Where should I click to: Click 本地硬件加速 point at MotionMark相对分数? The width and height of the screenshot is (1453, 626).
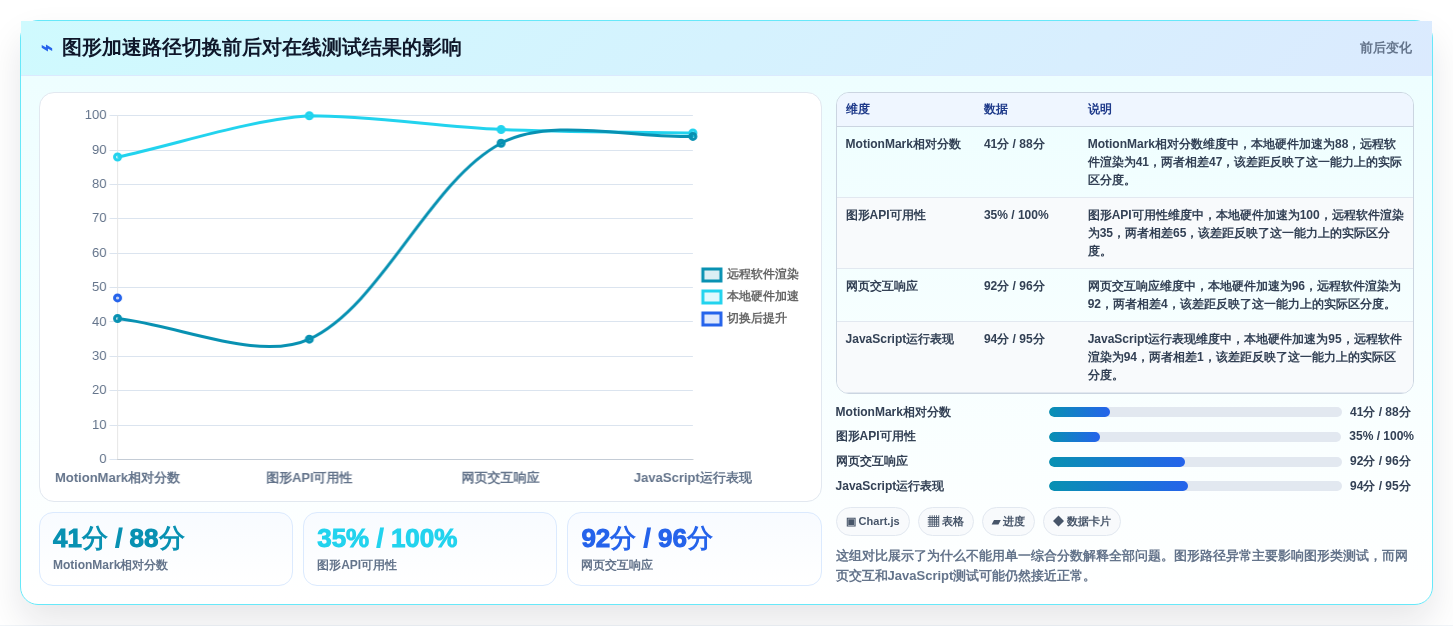point(117,157)
